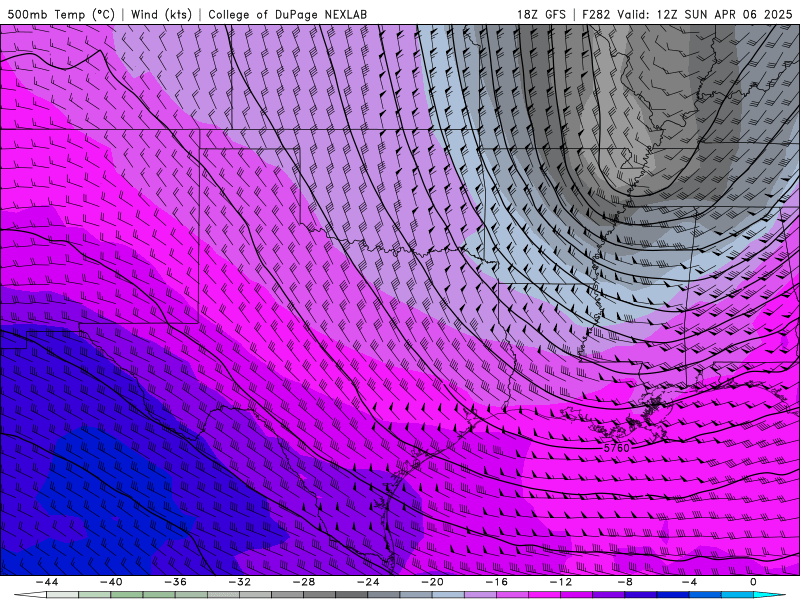The image size is (800, 600).
Task: Click the -28 colorbar tick label
Action: click(x=304, y=582)
